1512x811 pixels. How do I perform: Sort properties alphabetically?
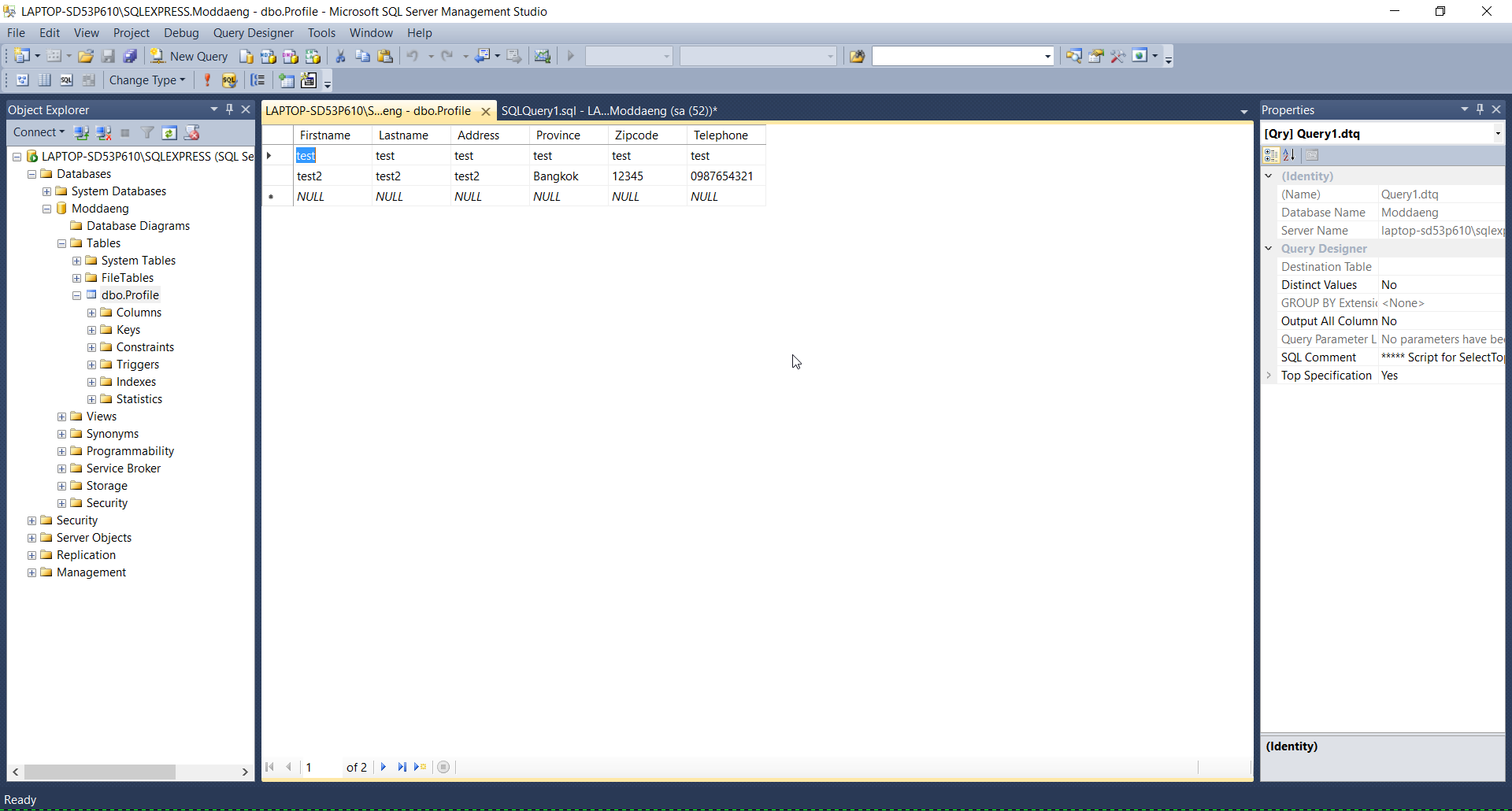[1289, 155]
